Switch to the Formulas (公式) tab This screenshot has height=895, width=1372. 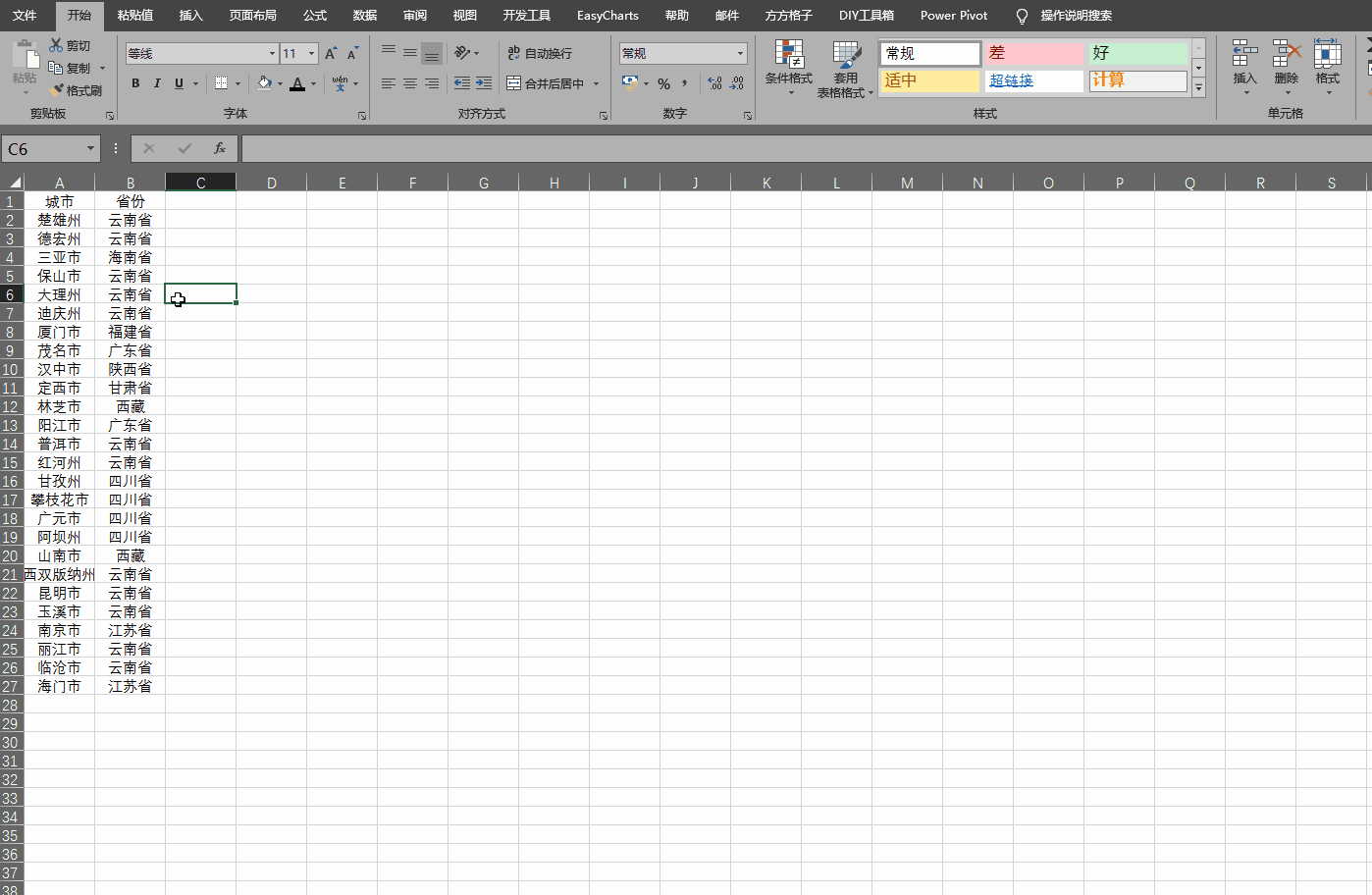(315, 16)
